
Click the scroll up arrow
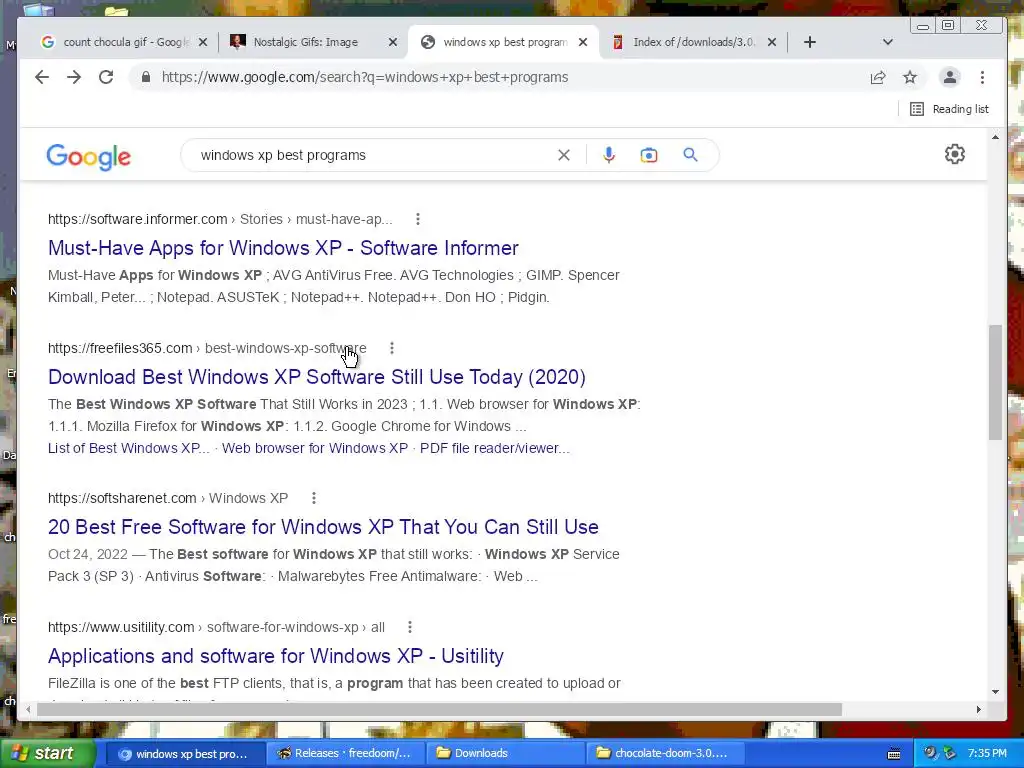995,137
